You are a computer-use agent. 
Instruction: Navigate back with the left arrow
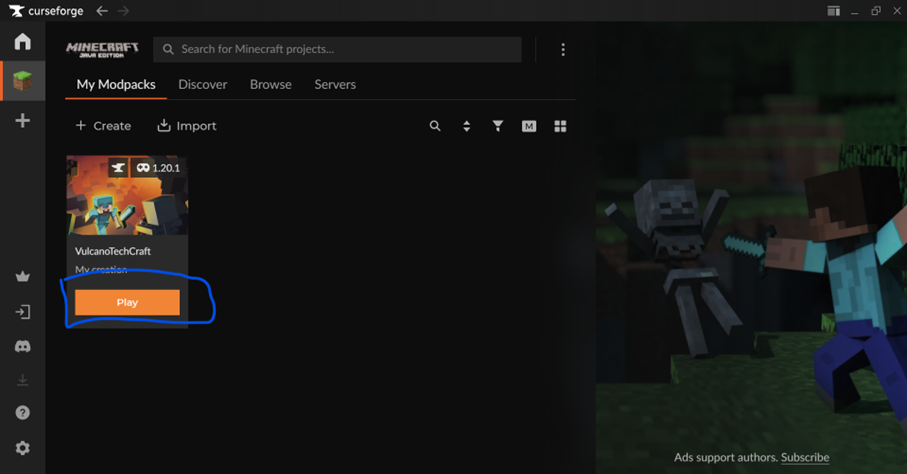coord(102,10)
